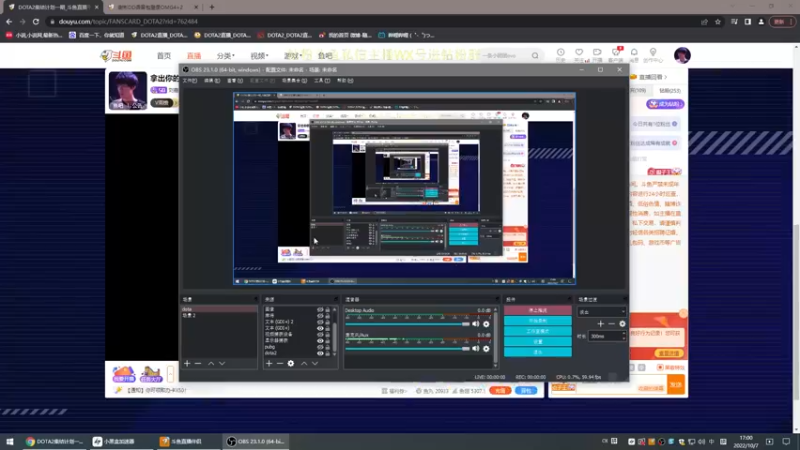
Task: Toggle lock on dota2 source
Action: click(x=328, y=353)
